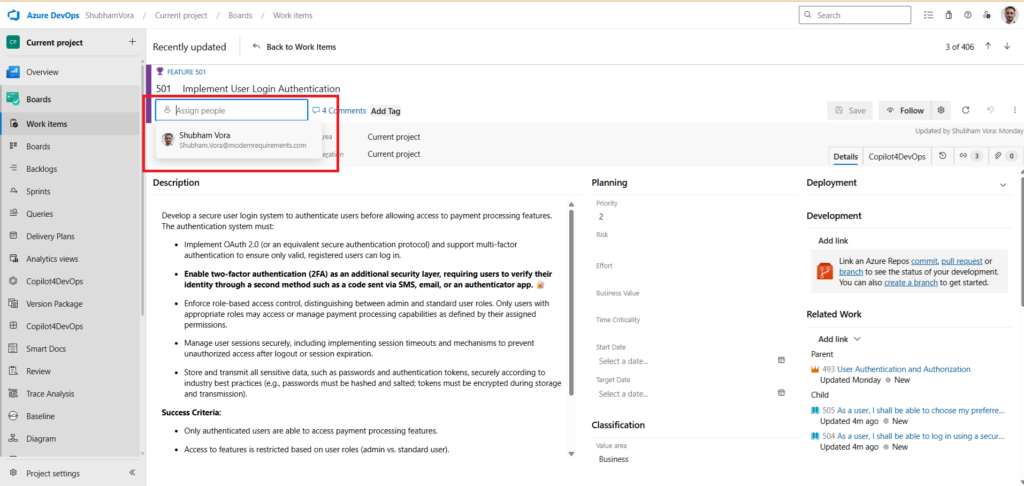This screenshot has width=1024, height=486.
Task: Click the Follow button
Action: point(904,111)
